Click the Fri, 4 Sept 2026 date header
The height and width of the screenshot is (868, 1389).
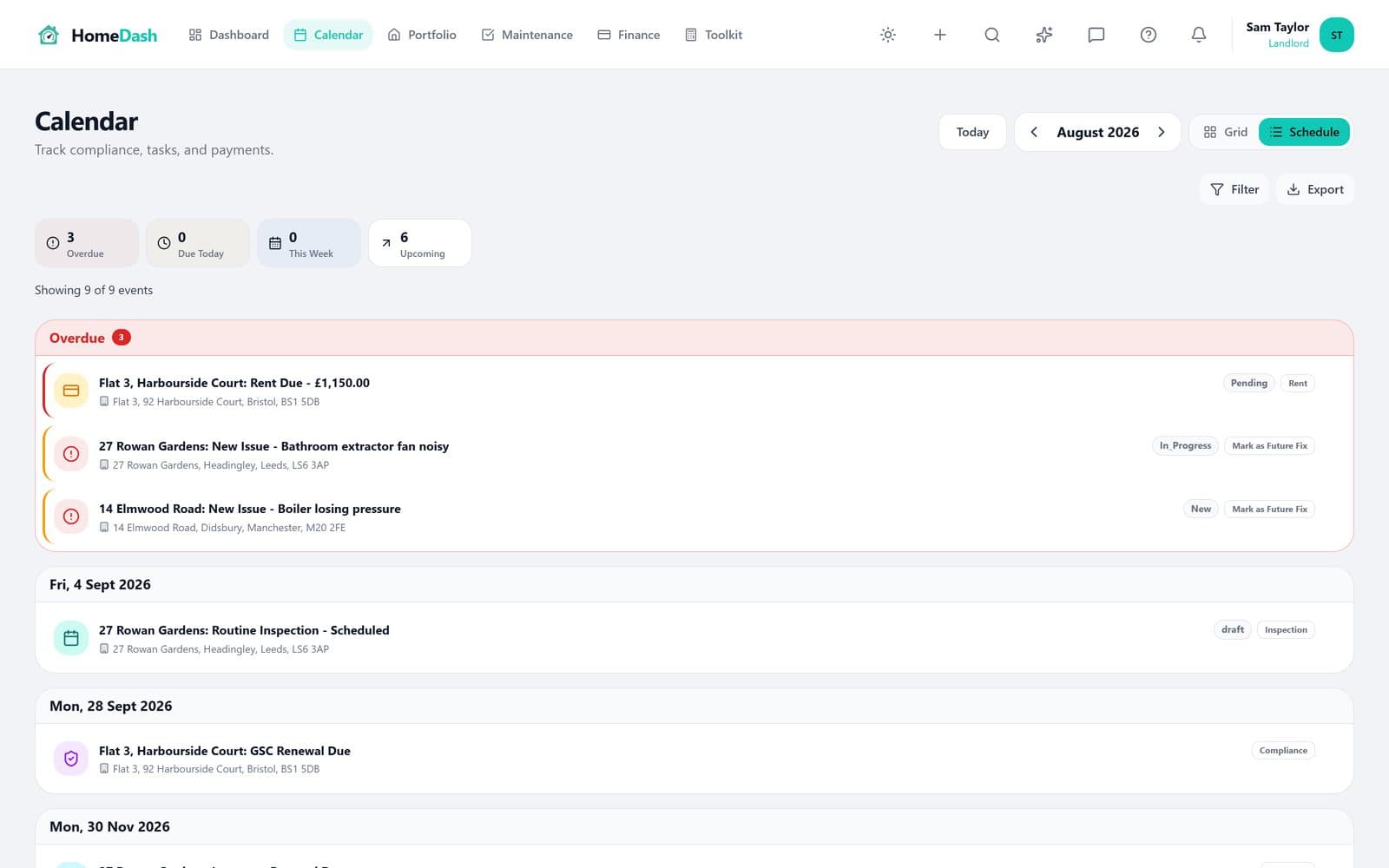(694, 585)
